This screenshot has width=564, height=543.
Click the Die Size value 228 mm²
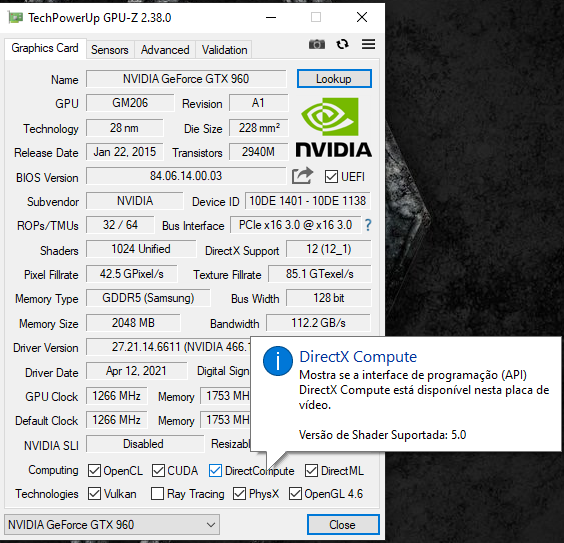[x=259, y=128]
